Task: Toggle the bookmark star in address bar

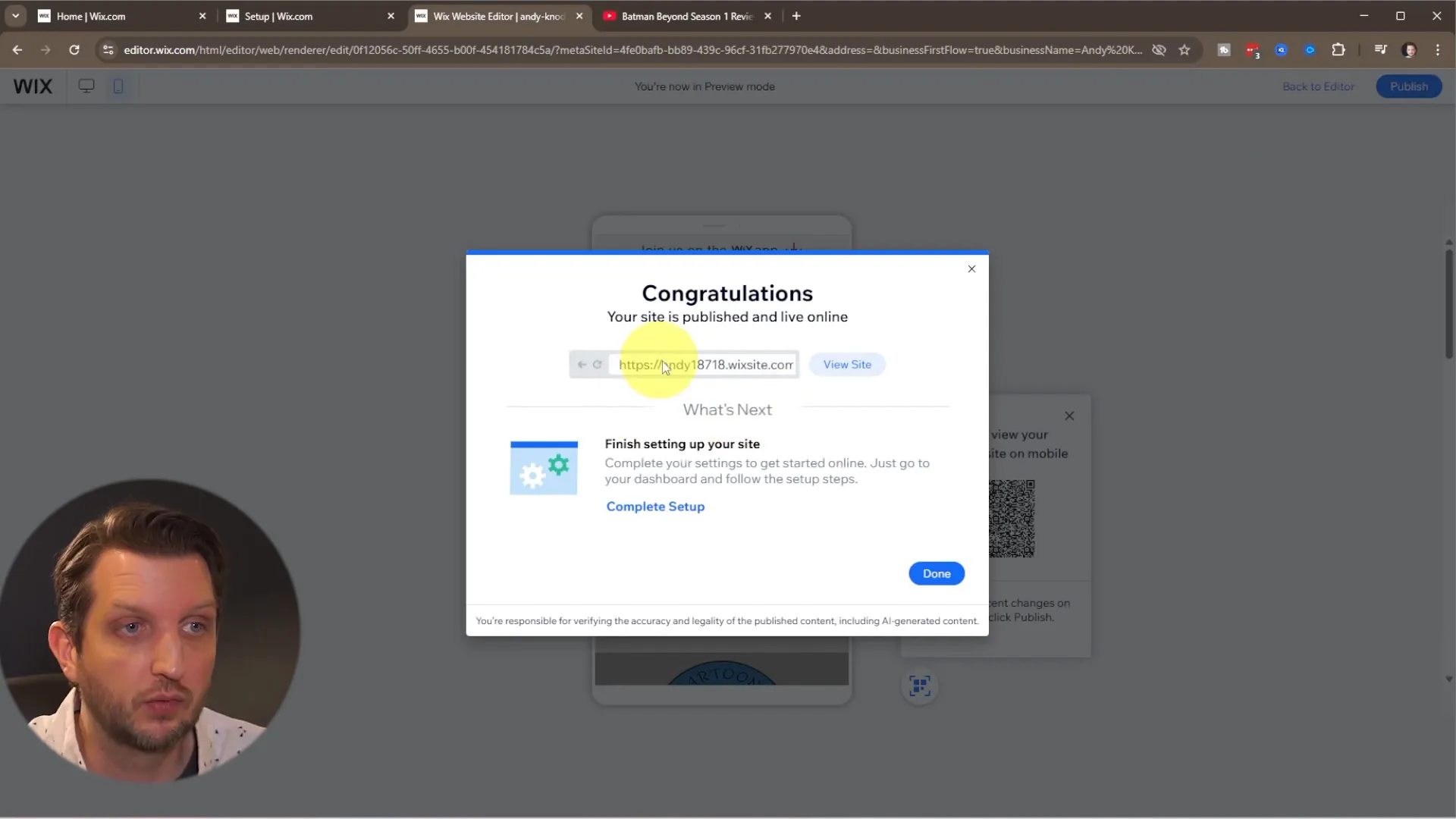Action: pos(1185,49)
